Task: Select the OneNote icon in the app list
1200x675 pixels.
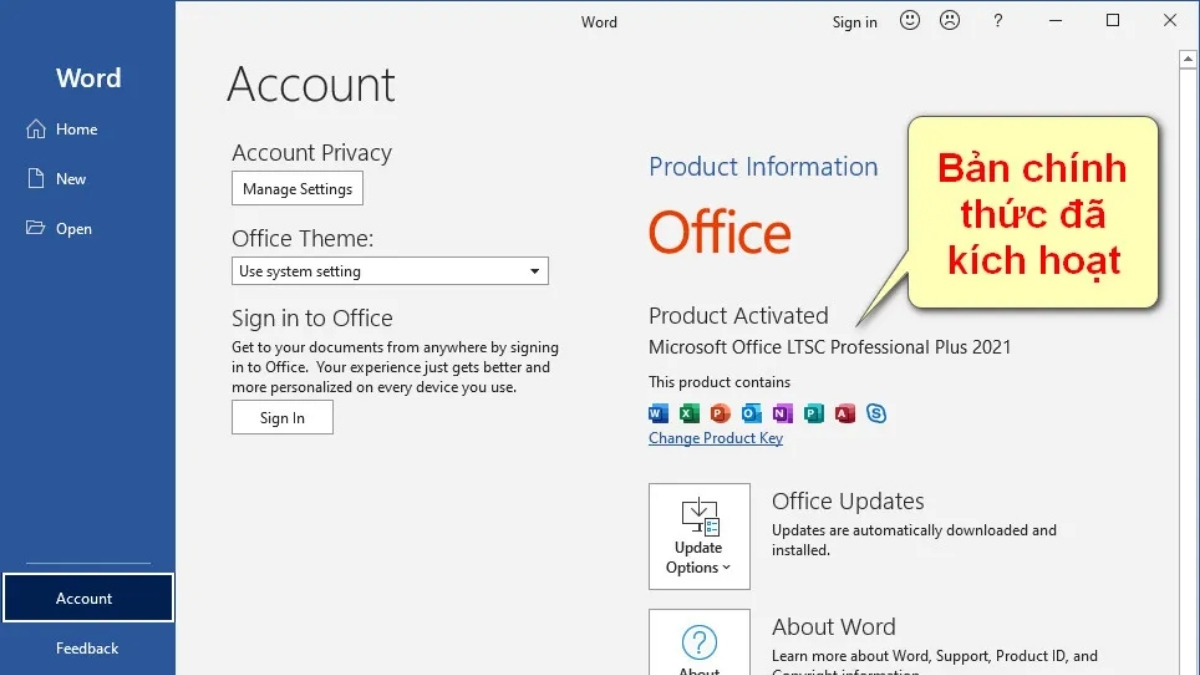Action: click(782, 413)
